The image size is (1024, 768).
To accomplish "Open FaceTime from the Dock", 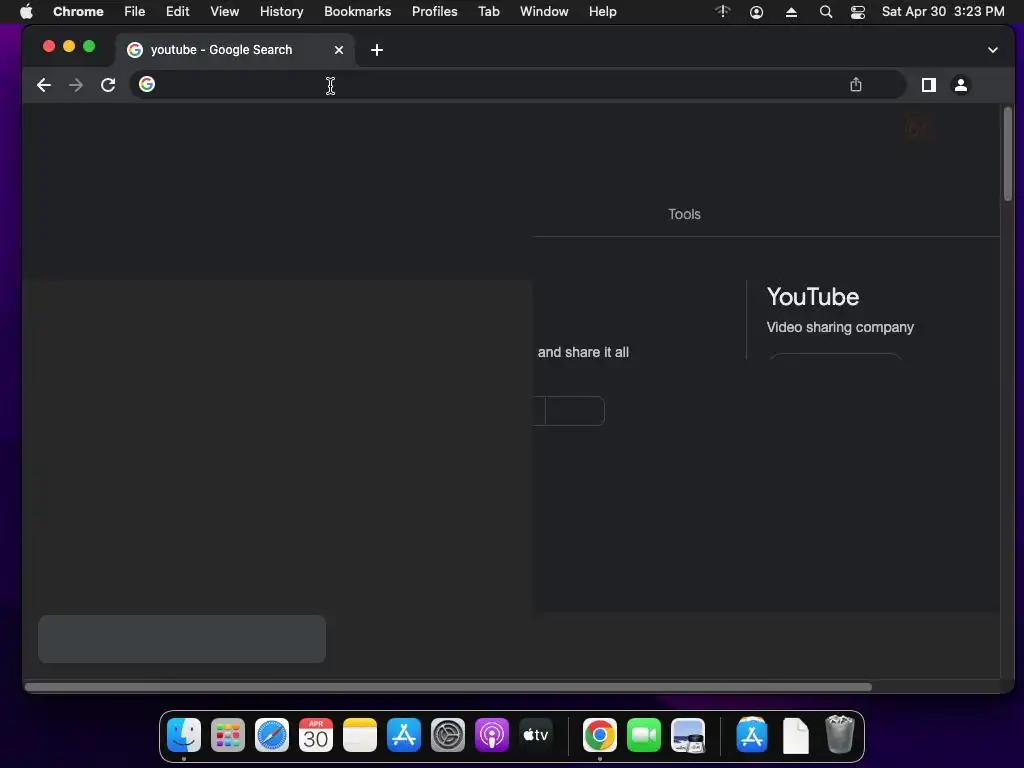I will point(643,735).
